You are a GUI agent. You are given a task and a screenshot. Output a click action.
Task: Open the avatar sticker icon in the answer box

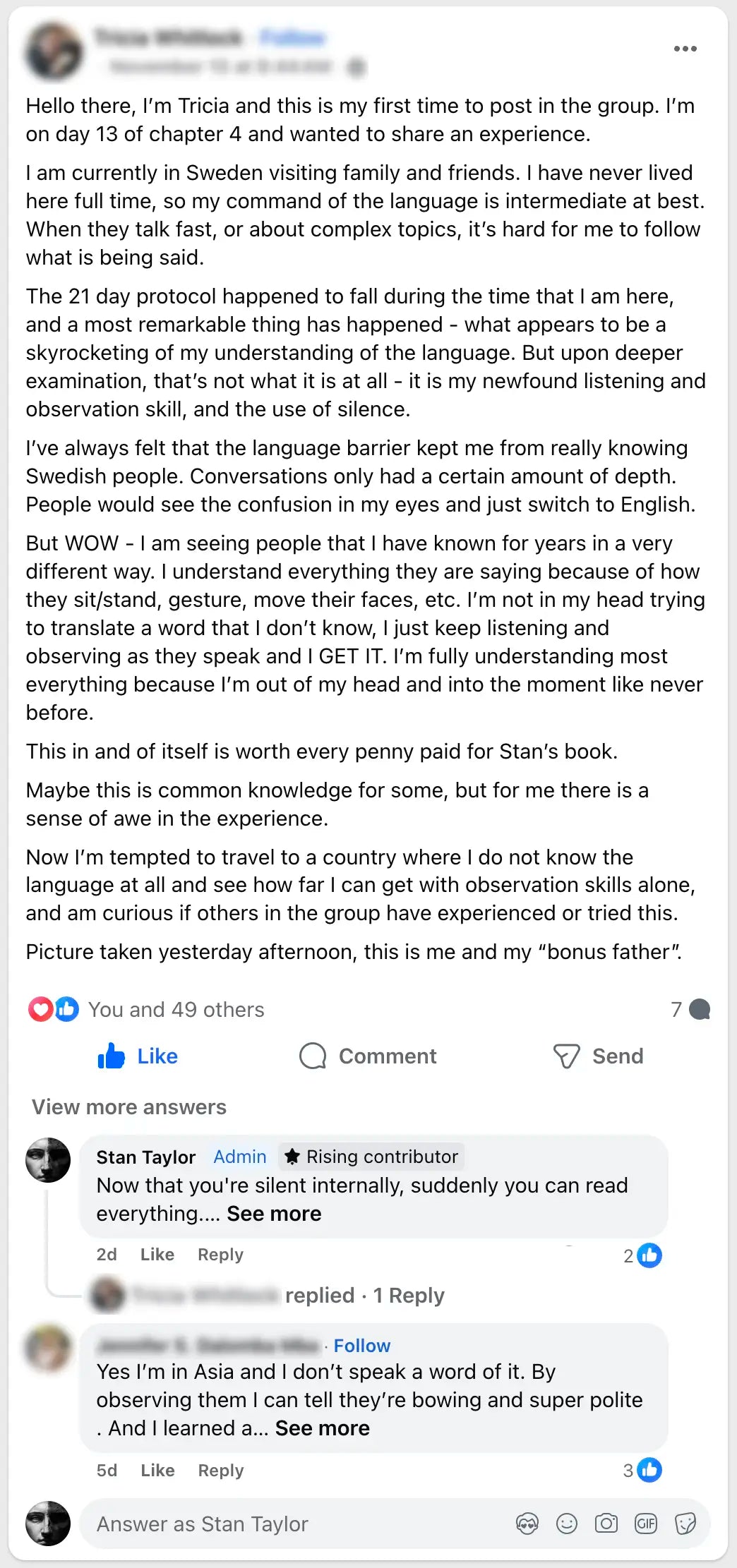[x=527, y=1524]
